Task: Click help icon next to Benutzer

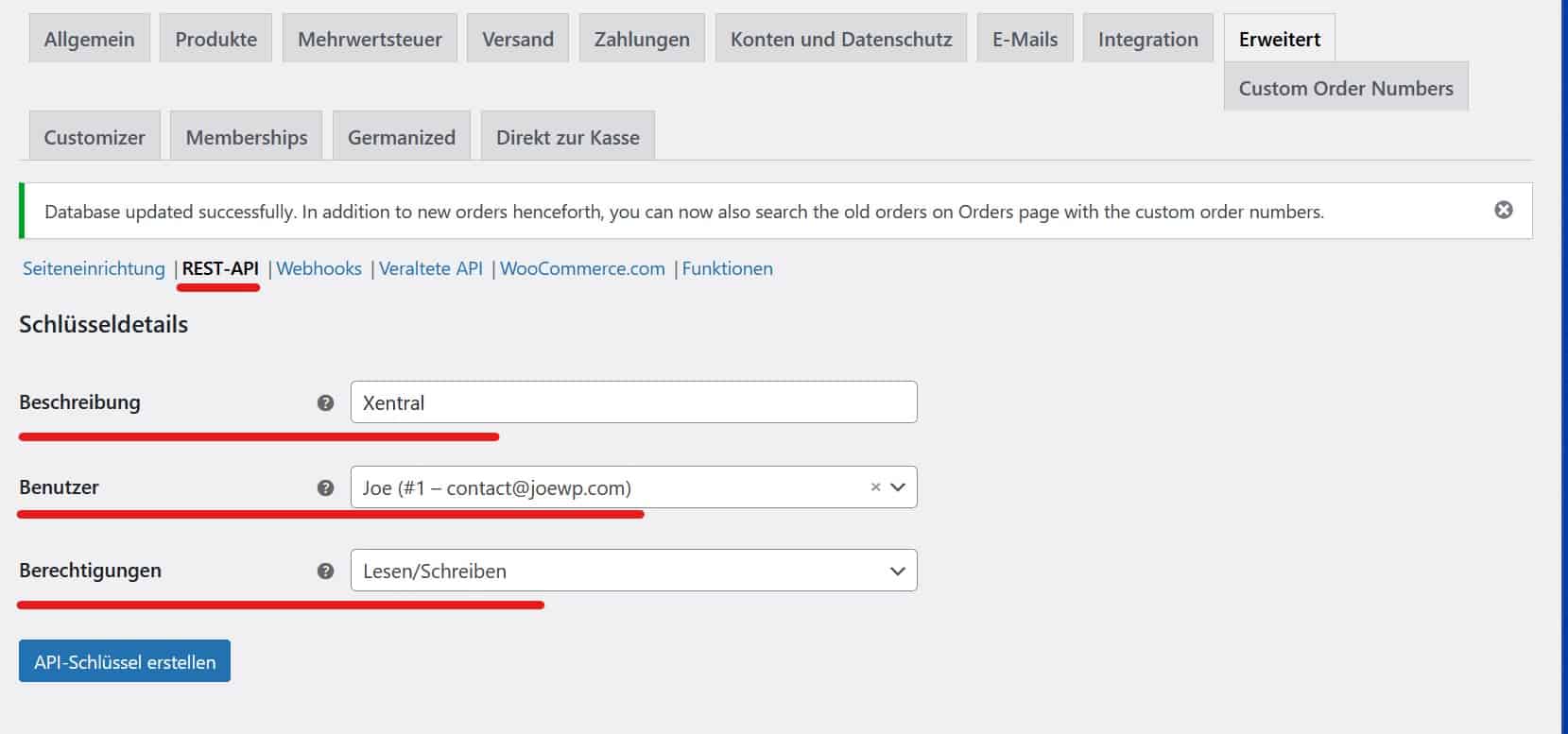Action: click(x=325, y=487)
